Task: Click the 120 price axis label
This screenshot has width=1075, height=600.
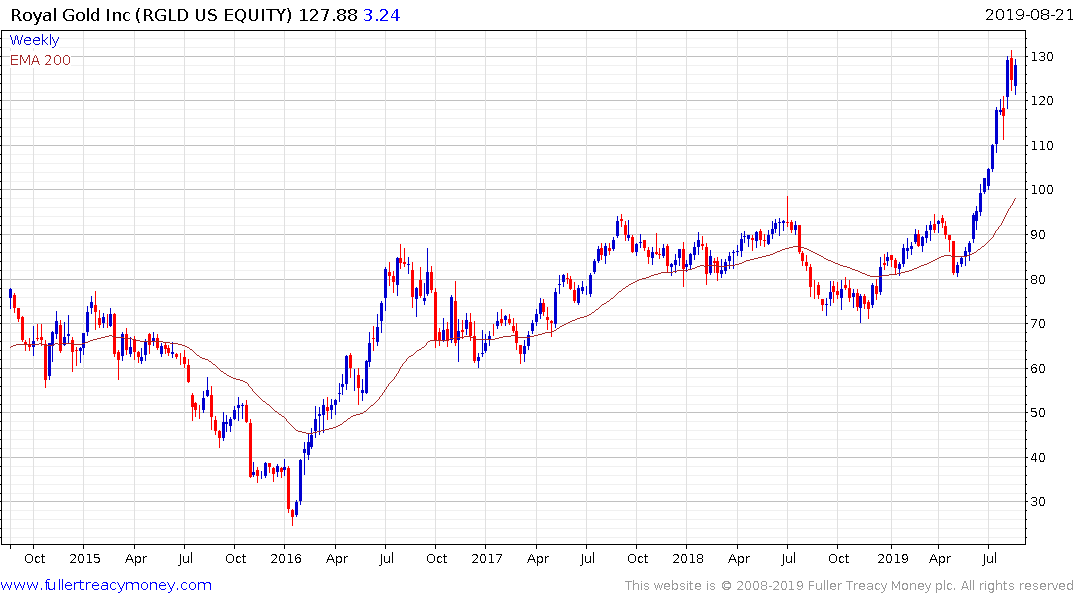Action: (x=1042, y=101)
